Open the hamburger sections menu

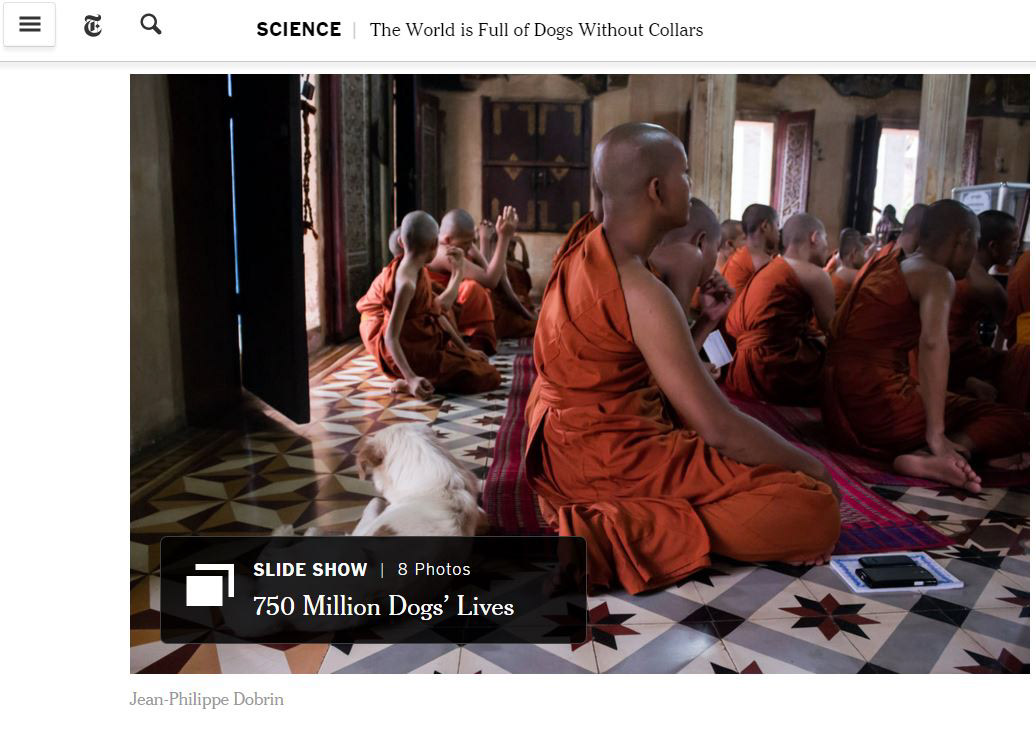[x=29, y=25]
